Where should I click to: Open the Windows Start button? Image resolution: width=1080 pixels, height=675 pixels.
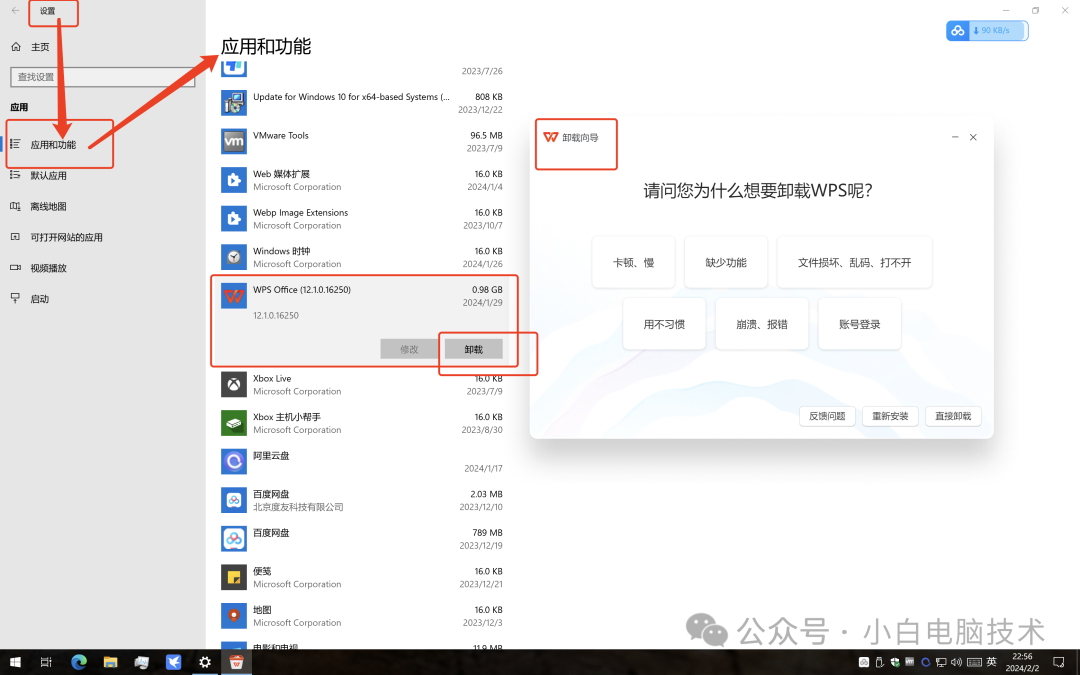tap(14, 663)
